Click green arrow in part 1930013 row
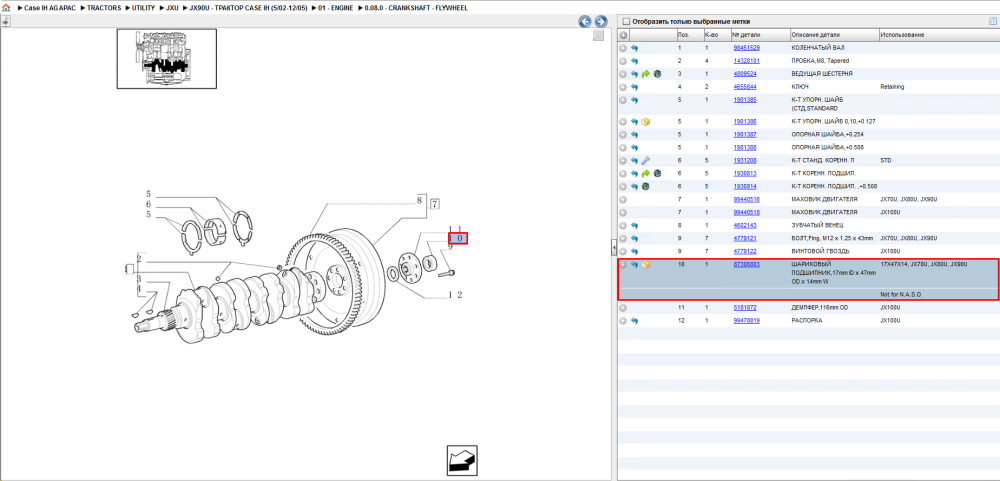This screenshot has width=1000, height=481. click(645, 173)
